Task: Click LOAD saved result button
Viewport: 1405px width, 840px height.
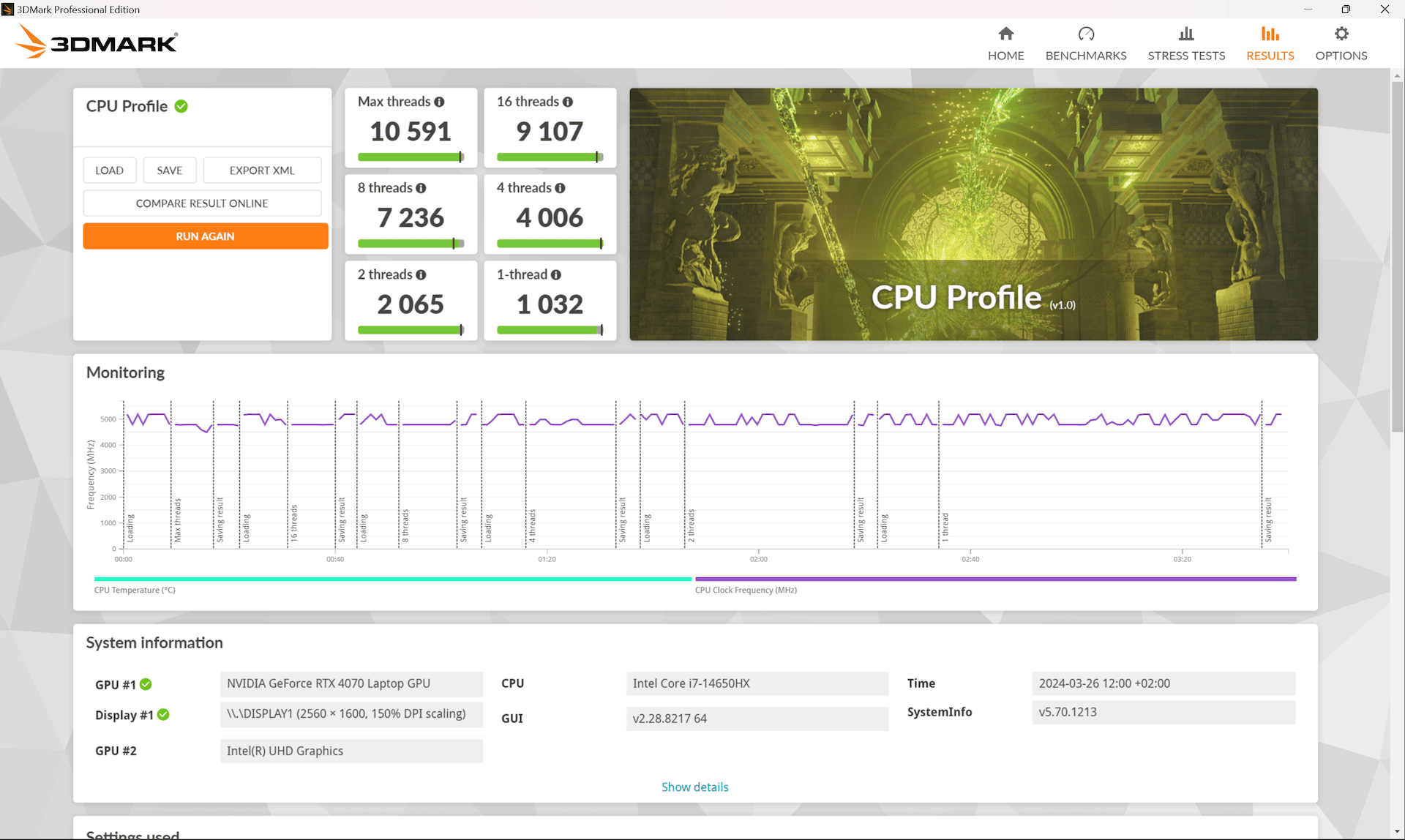Action: [x=109, y=169]
